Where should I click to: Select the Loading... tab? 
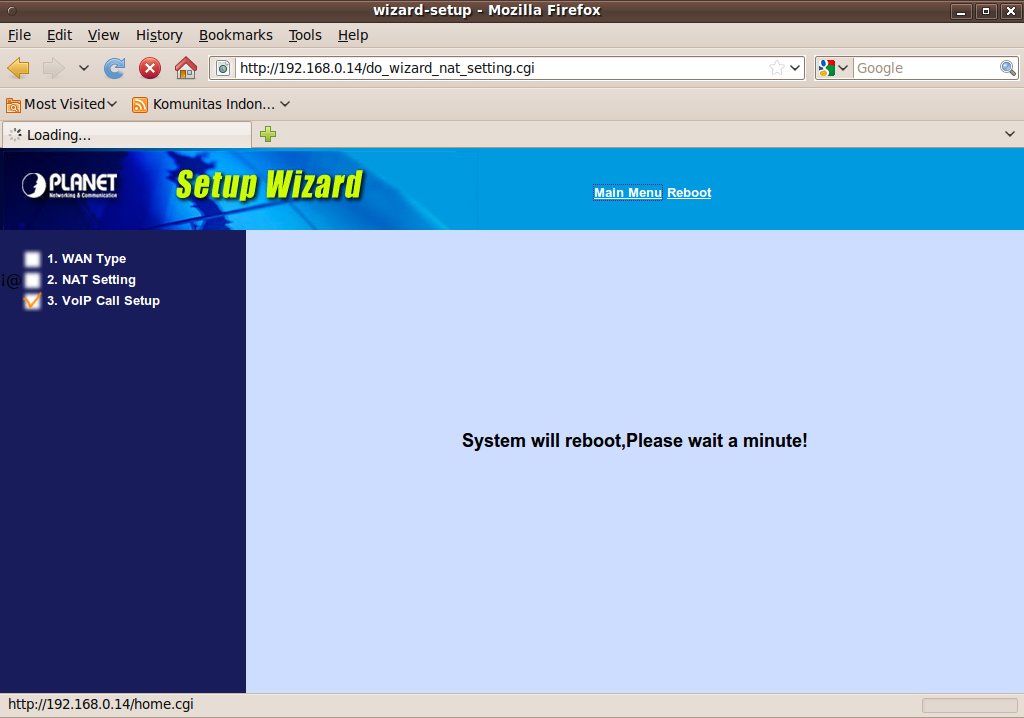[x=127, y=135]
